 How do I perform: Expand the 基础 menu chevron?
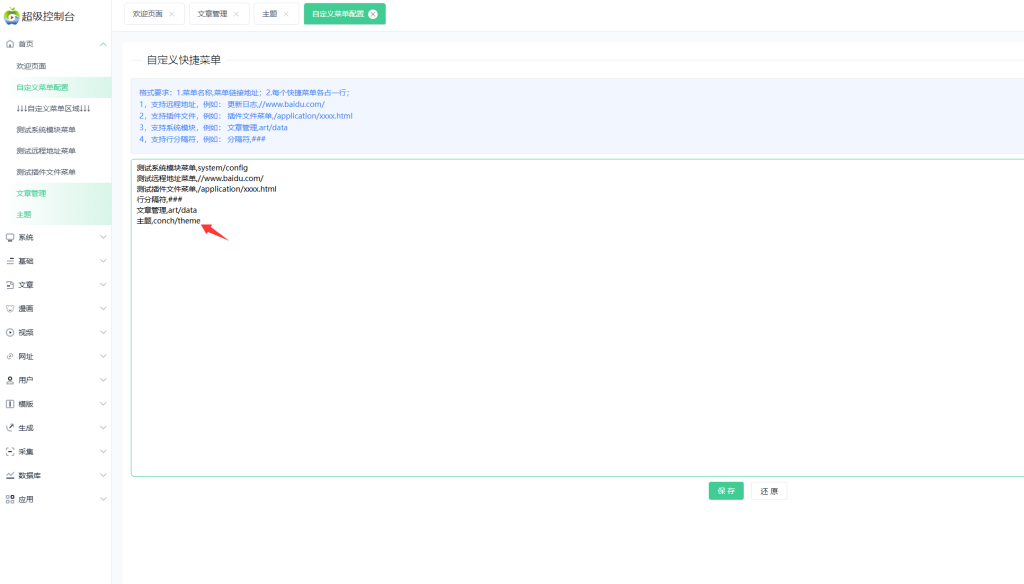pyautogui.click(x=103, y=261)
